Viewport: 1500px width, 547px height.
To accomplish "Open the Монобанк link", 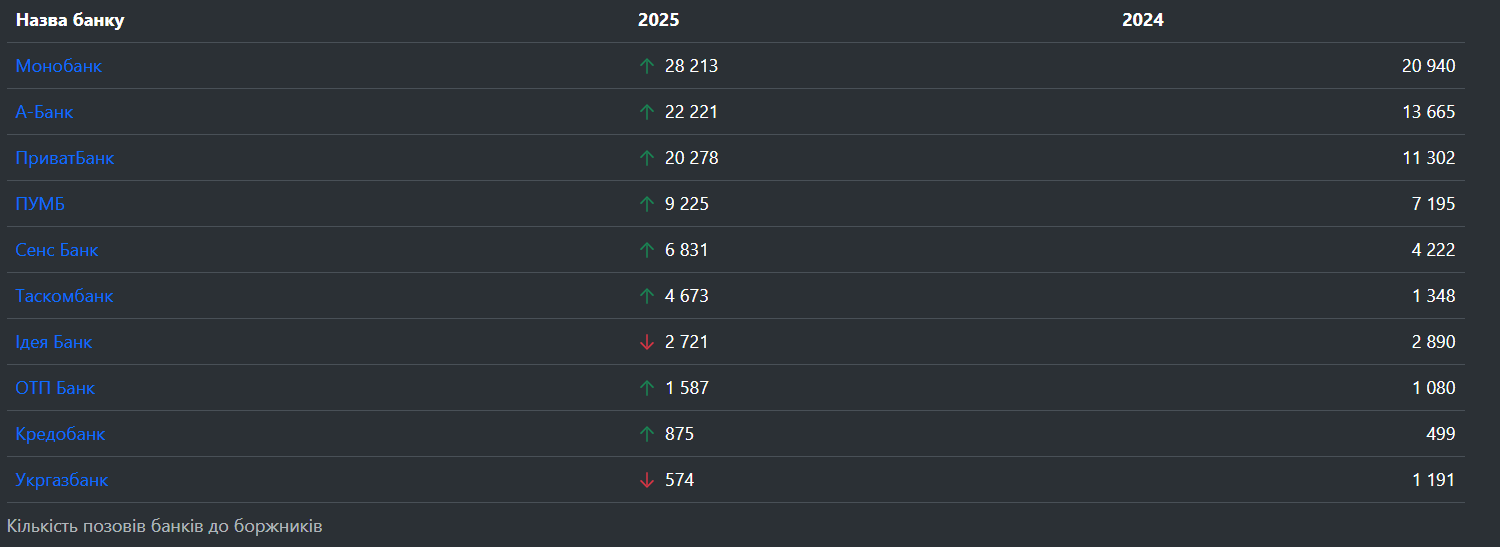I will pyautogui.click(x=59, y=66).
